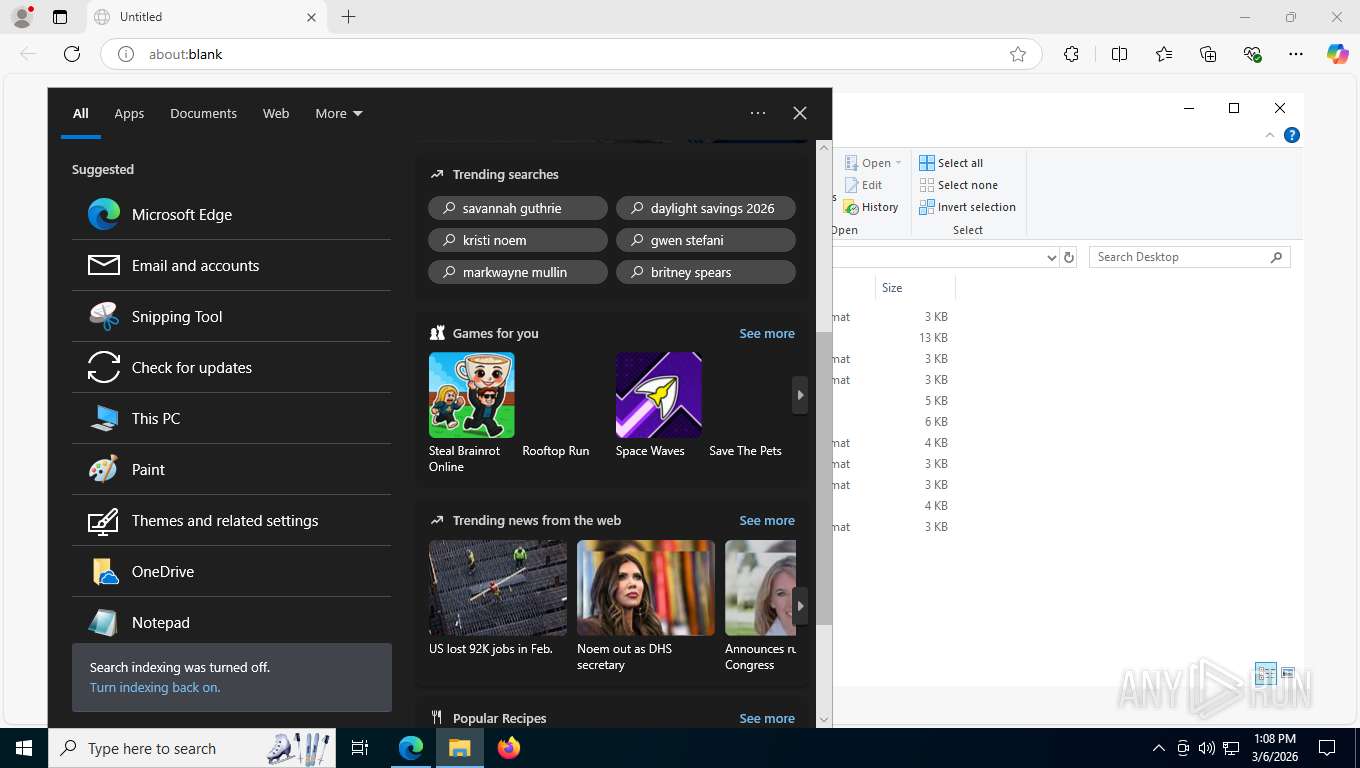Click Select none in File Explorer ribbon
Screen dimensions: 1360x768
point(958,185)
